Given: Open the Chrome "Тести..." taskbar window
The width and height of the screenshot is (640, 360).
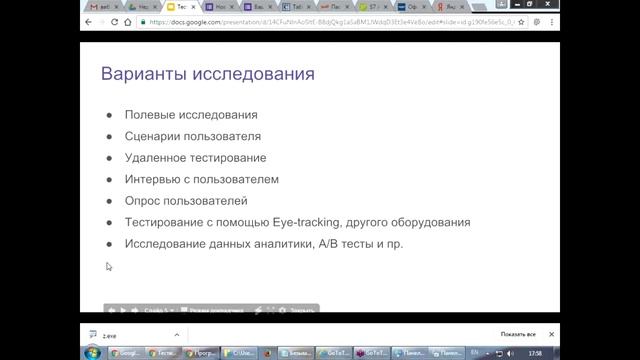Looking at the screenshot, I should click(163, 353).
